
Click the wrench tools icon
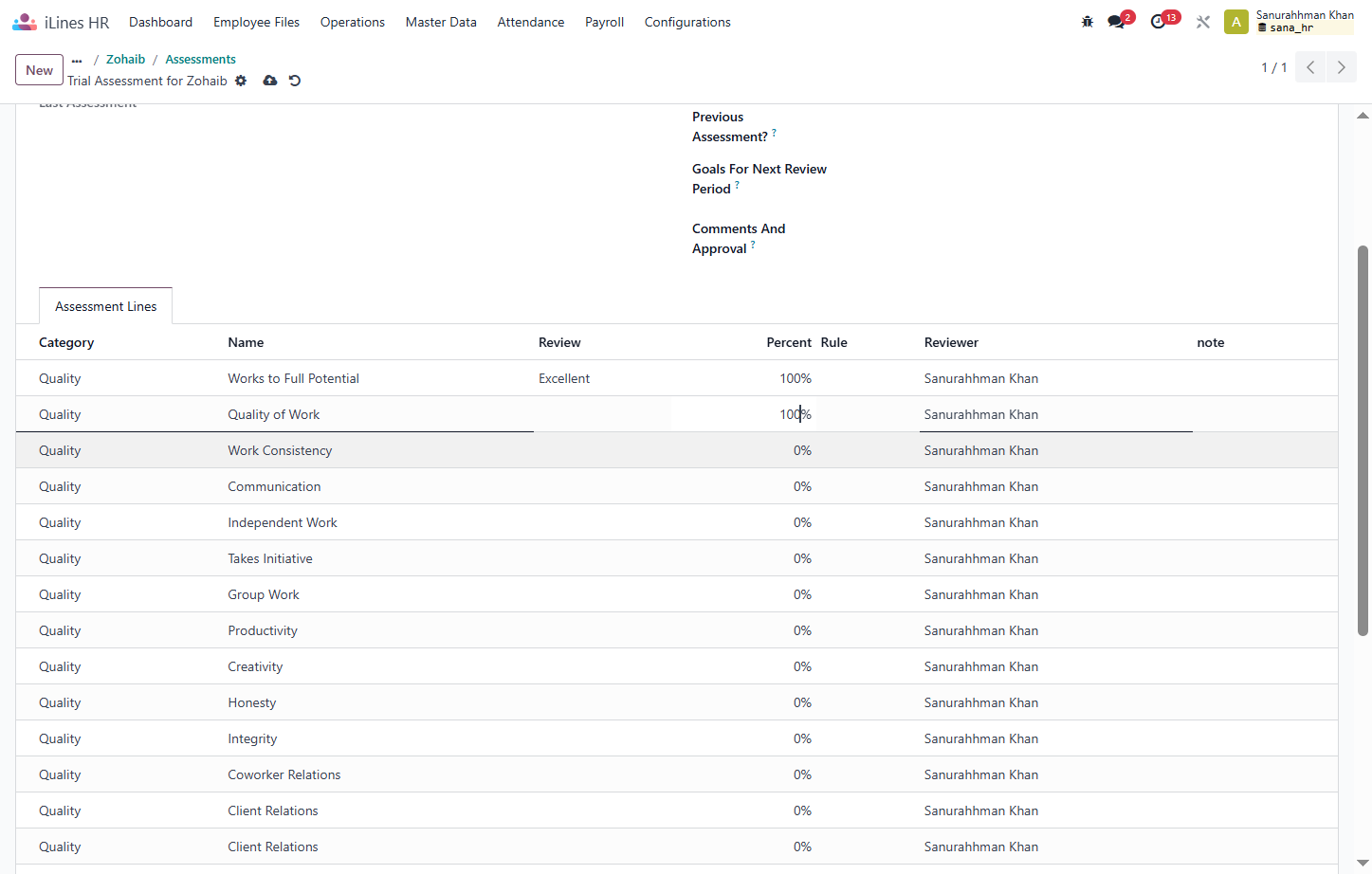coord(1203,22)
